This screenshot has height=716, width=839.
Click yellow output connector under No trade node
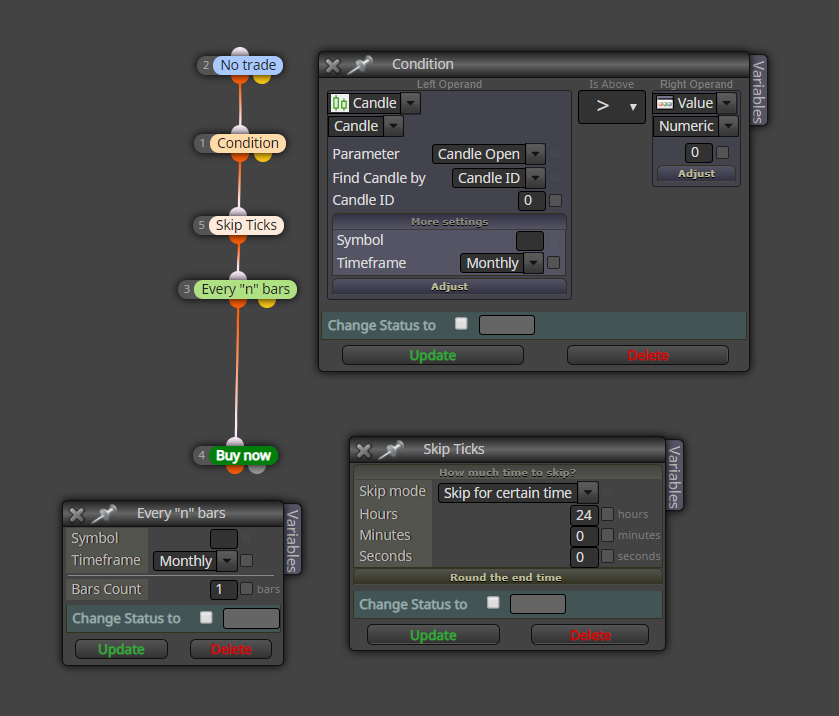point(262,78)
